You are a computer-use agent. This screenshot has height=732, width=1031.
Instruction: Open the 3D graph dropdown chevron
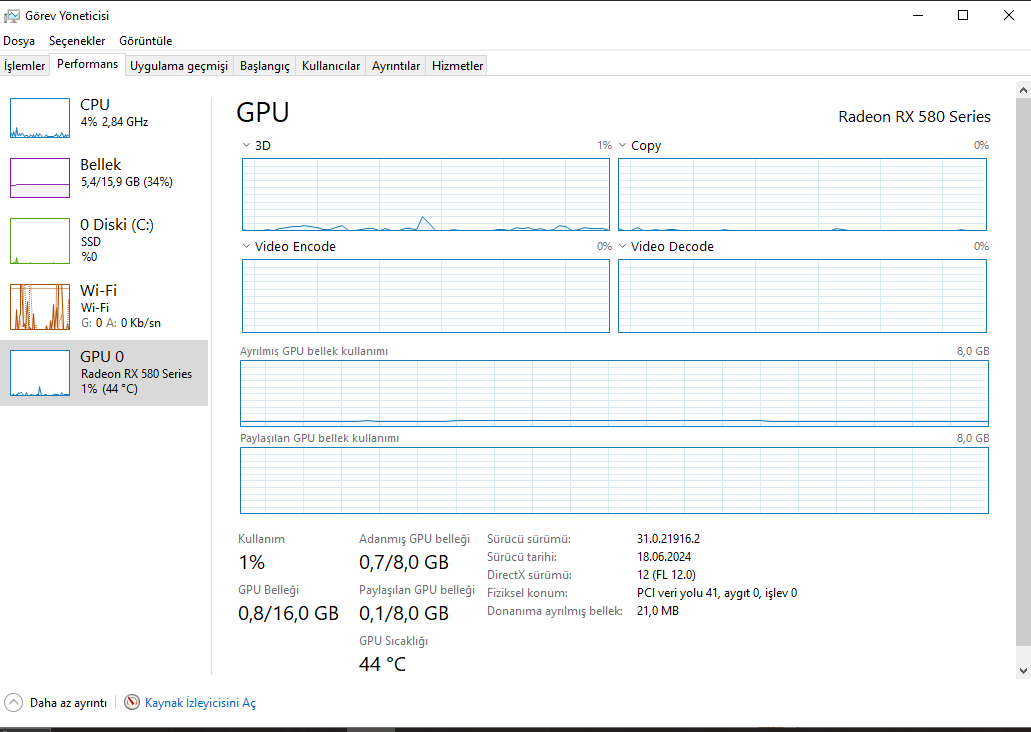pos(247,146)
